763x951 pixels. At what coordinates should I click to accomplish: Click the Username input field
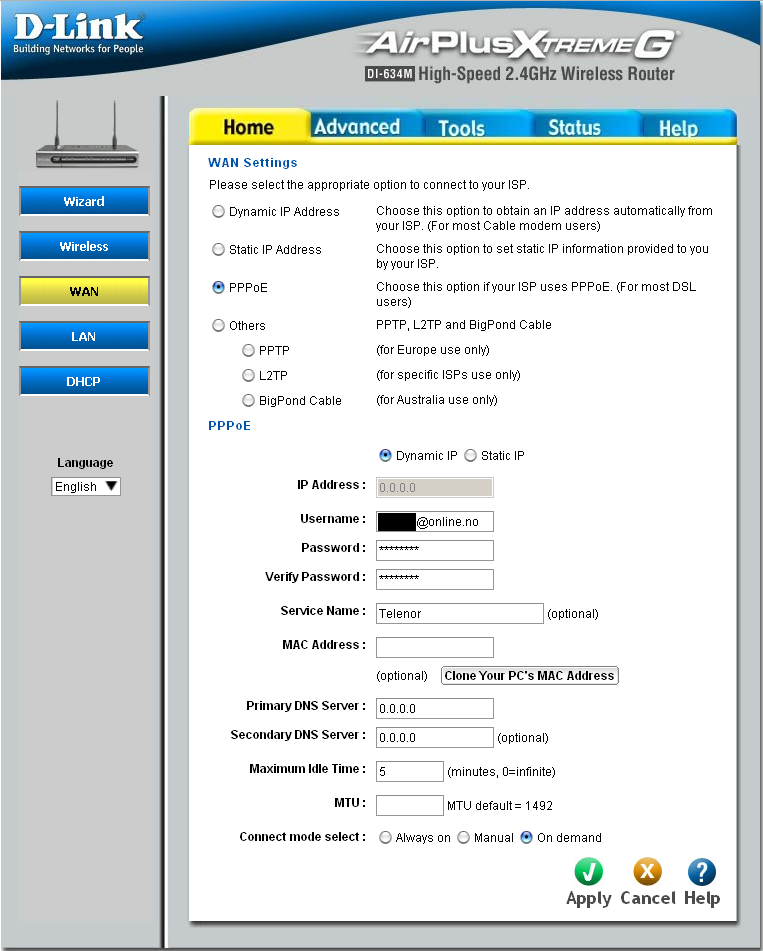pos(435,522)
